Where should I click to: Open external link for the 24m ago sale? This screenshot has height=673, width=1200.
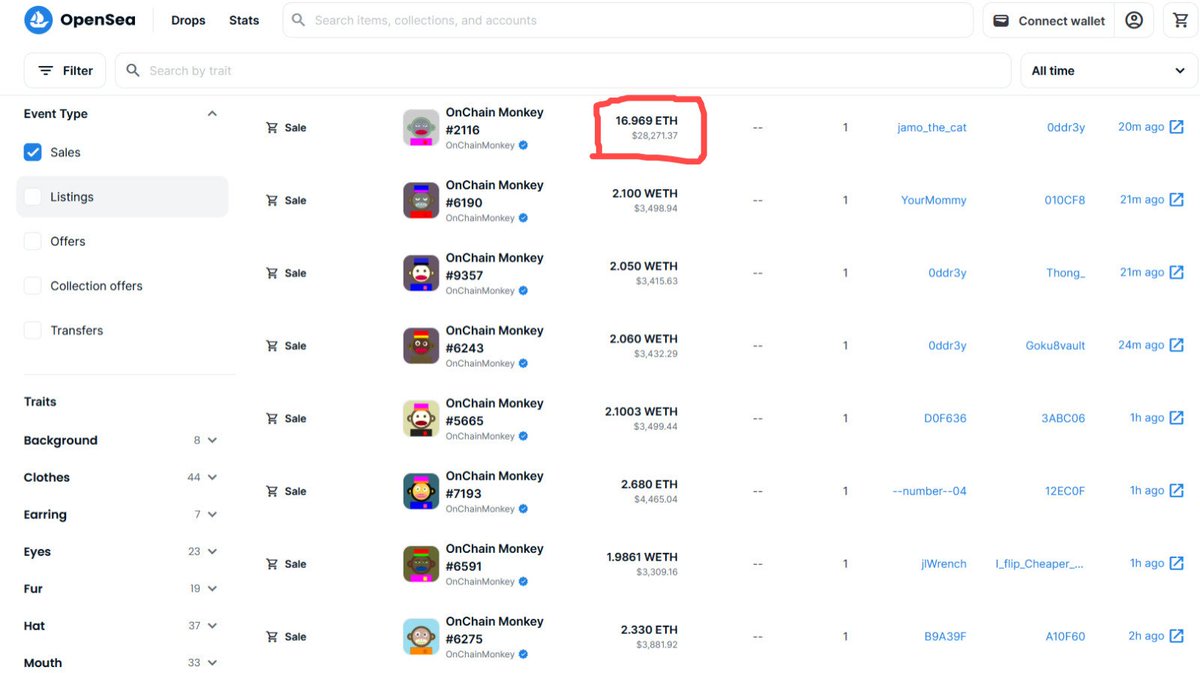1177,345
